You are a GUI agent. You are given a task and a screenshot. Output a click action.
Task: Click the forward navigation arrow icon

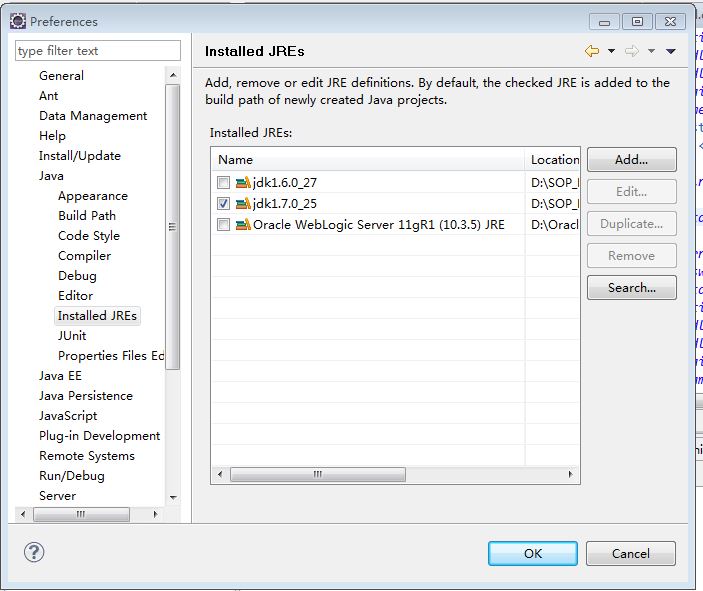point(632,51)
